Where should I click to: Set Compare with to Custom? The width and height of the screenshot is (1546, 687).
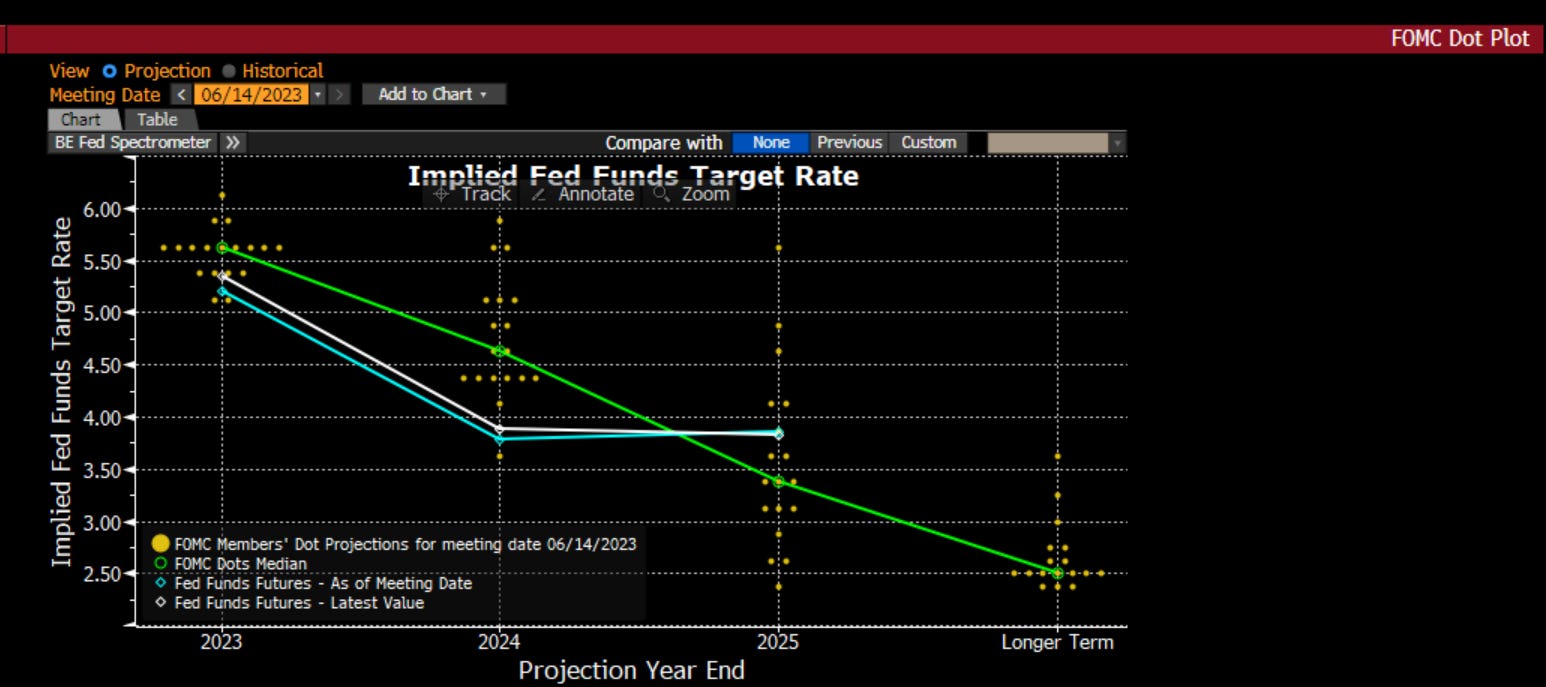[928, 142]
